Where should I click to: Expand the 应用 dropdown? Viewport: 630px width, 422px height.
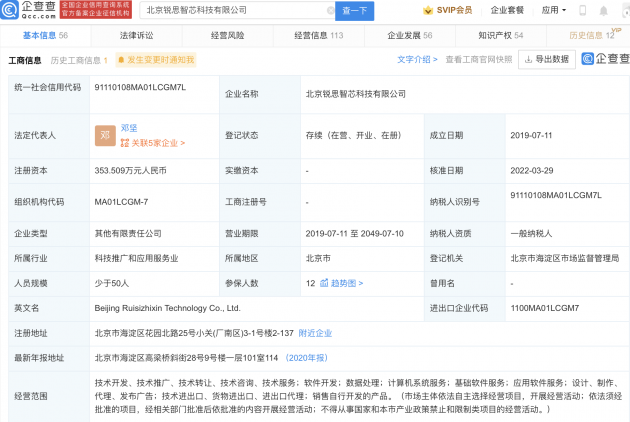click(554, 10)
